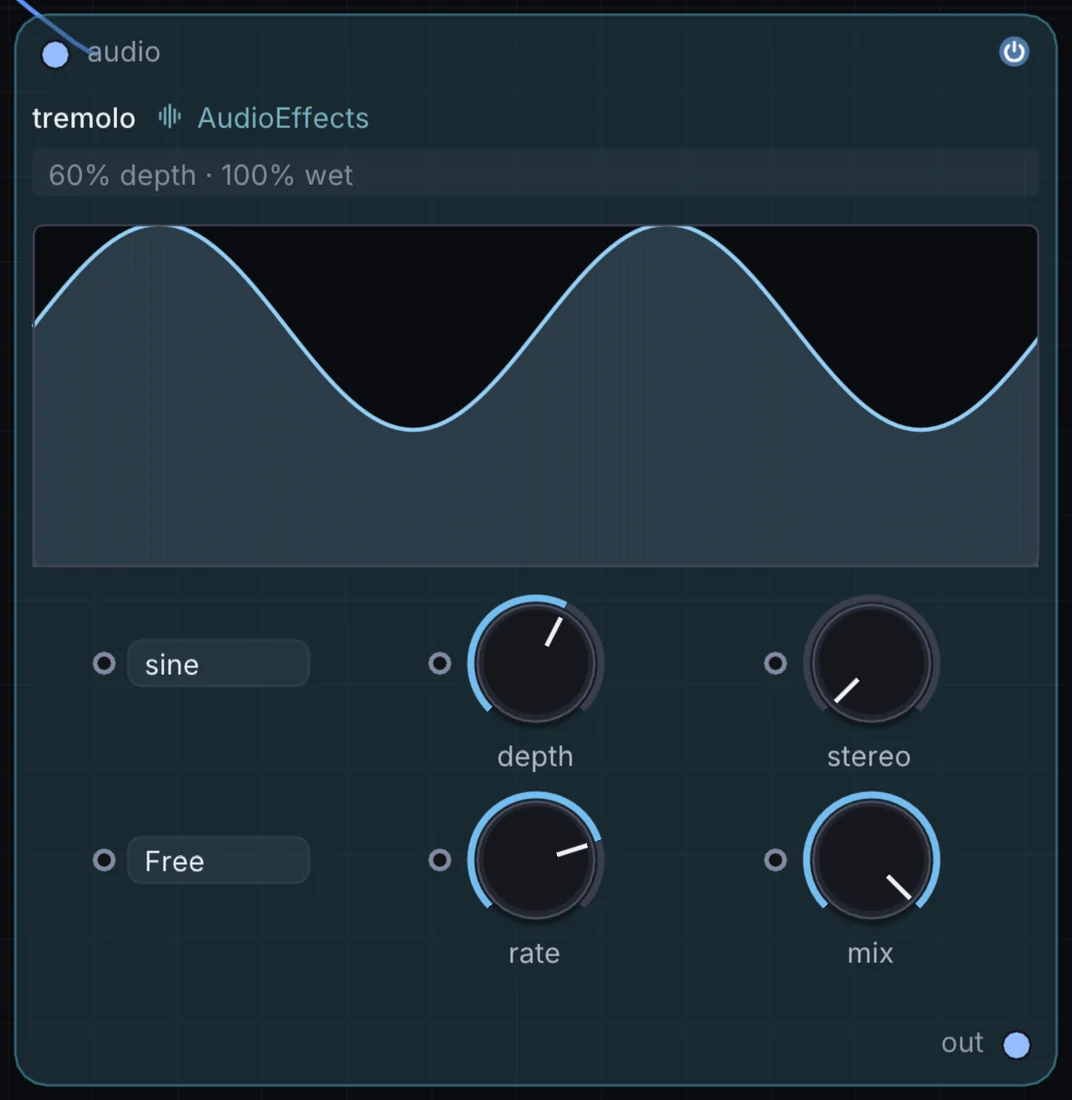The image size is (1072, 1100).
Task: Click modulation port next to Free
Action: click(x=104, y=859)
